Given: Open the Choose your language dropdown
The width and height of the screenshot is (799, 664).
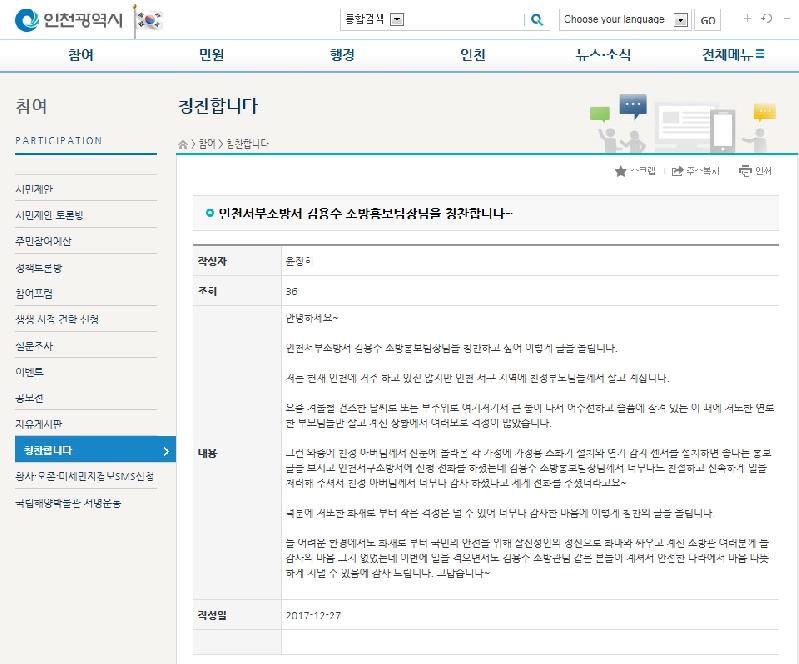Looking at the screenshot, I should pyautogui.click(x=681, y=19).
